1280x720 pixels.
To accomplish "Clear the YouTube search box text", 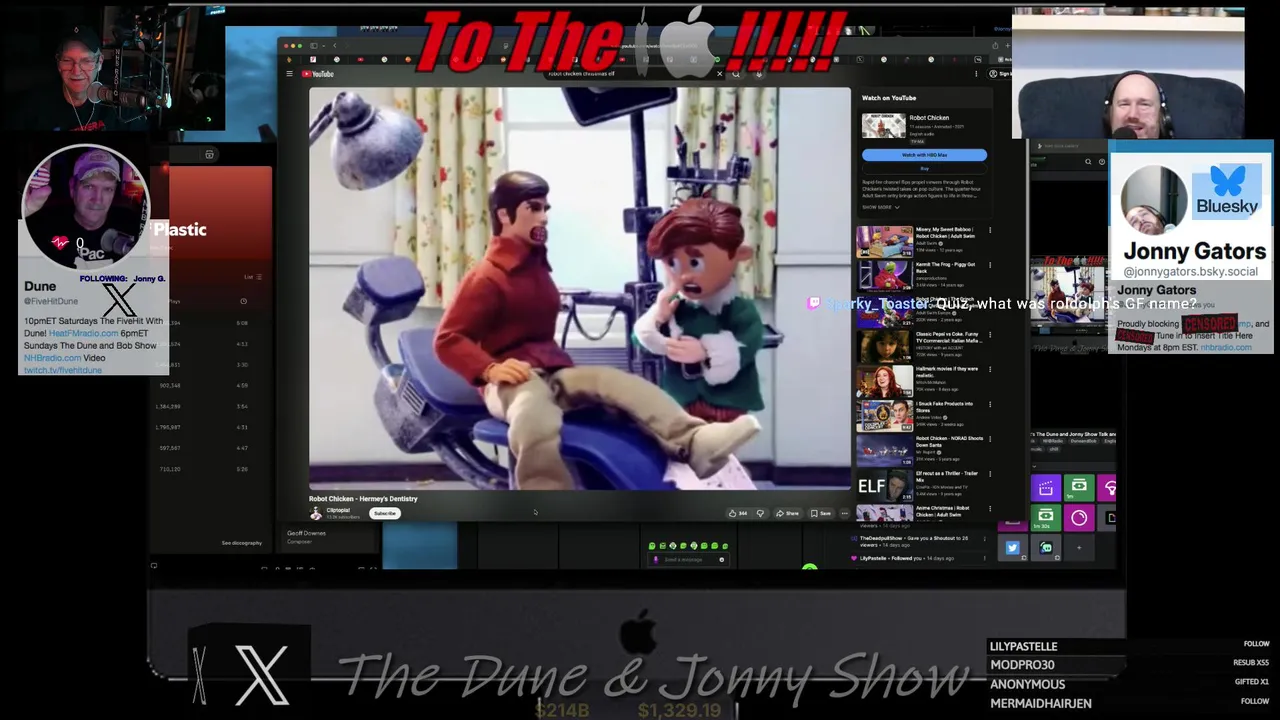I will [718, 74].
